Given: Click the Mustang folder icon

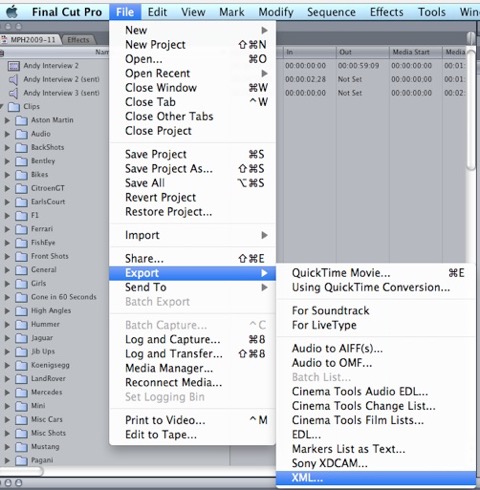Looking at the screenshot, I should pyautogui.click(x=21, y=447).
